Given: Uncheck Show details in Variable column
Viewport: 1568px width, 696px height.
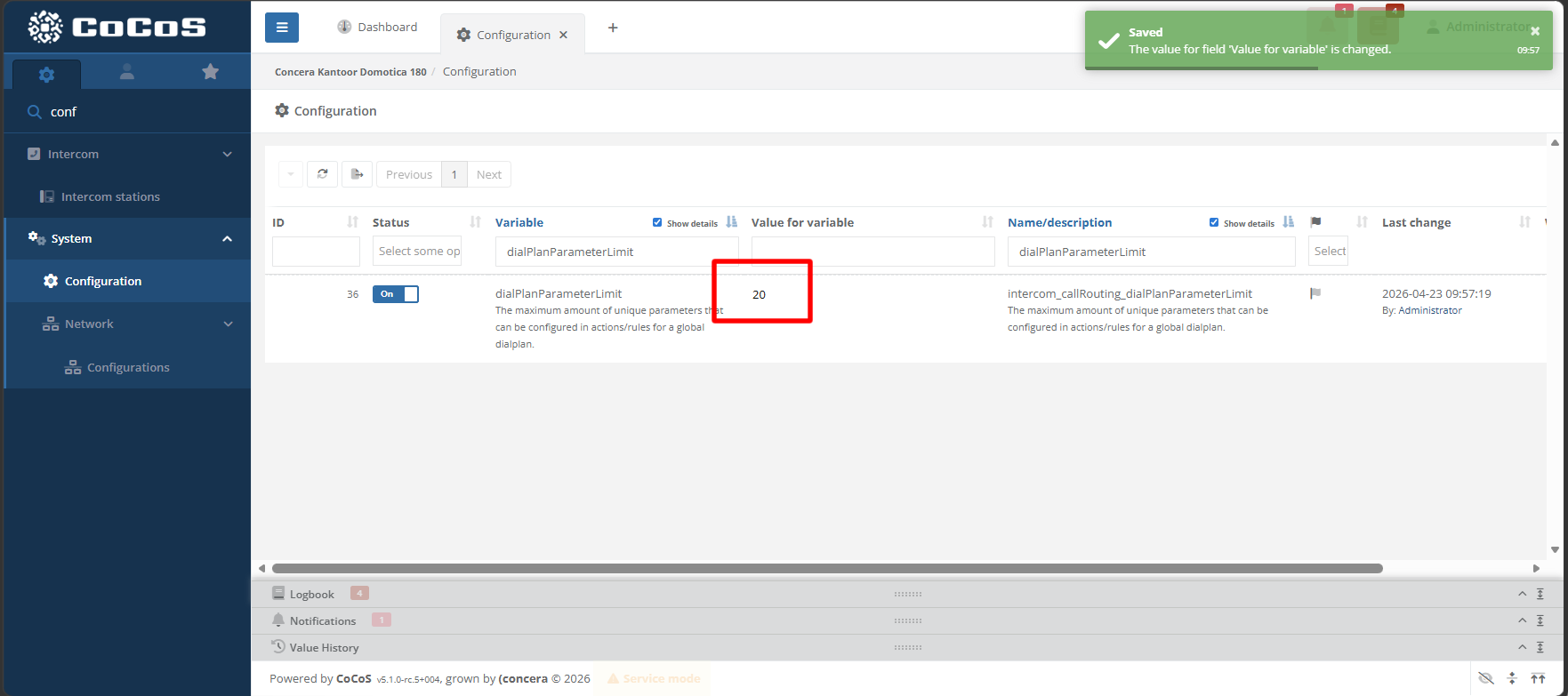Looking at the screenshot, I should [x=657, y=223].
